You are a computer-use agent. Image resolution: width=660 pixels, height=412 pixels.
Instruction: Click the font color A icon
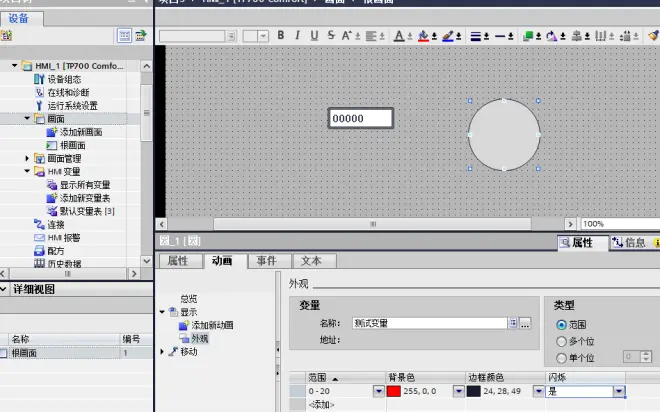click(x=399, y=36)
